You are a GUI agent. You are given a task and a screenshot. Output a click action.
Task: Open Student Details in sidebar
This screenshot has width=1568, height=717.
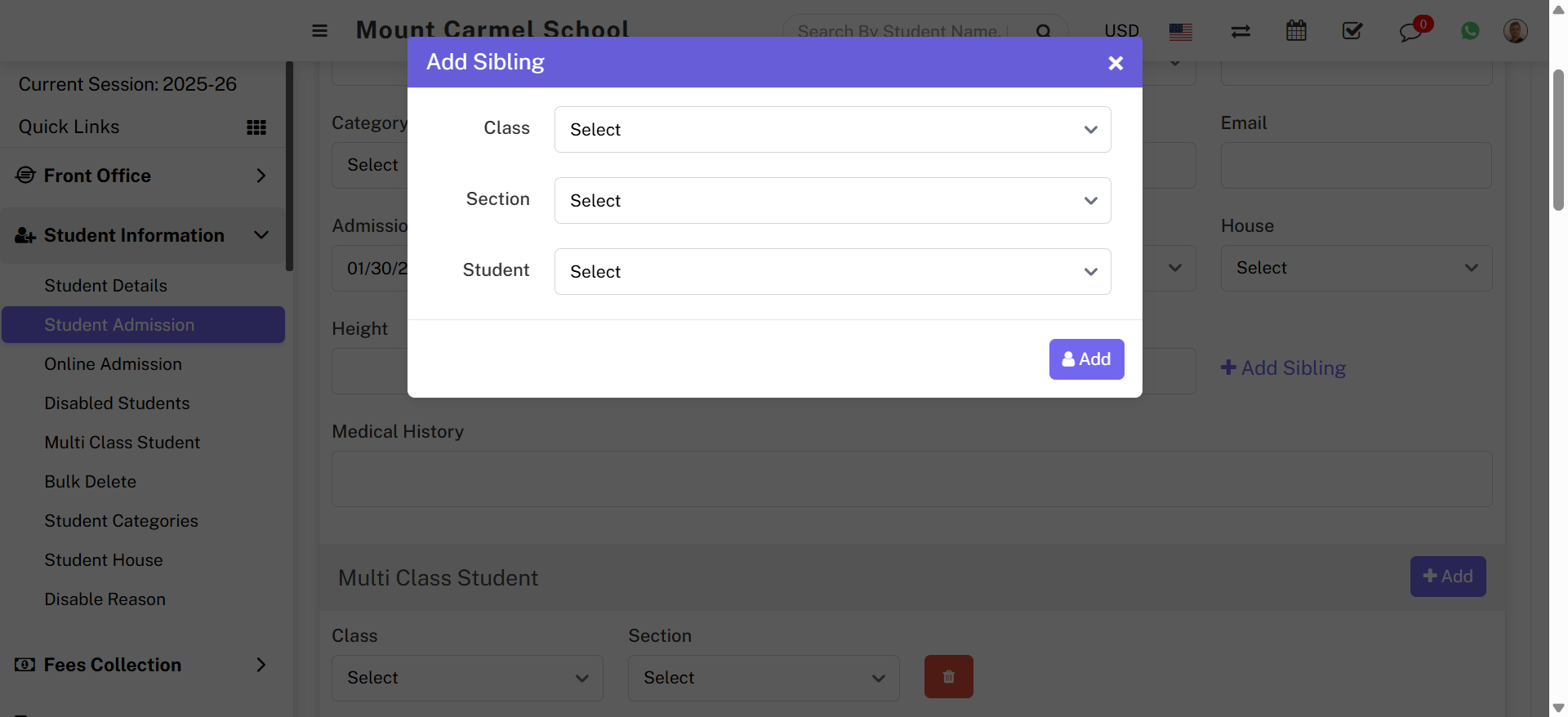pyautogui.click(x=105, y=286)
